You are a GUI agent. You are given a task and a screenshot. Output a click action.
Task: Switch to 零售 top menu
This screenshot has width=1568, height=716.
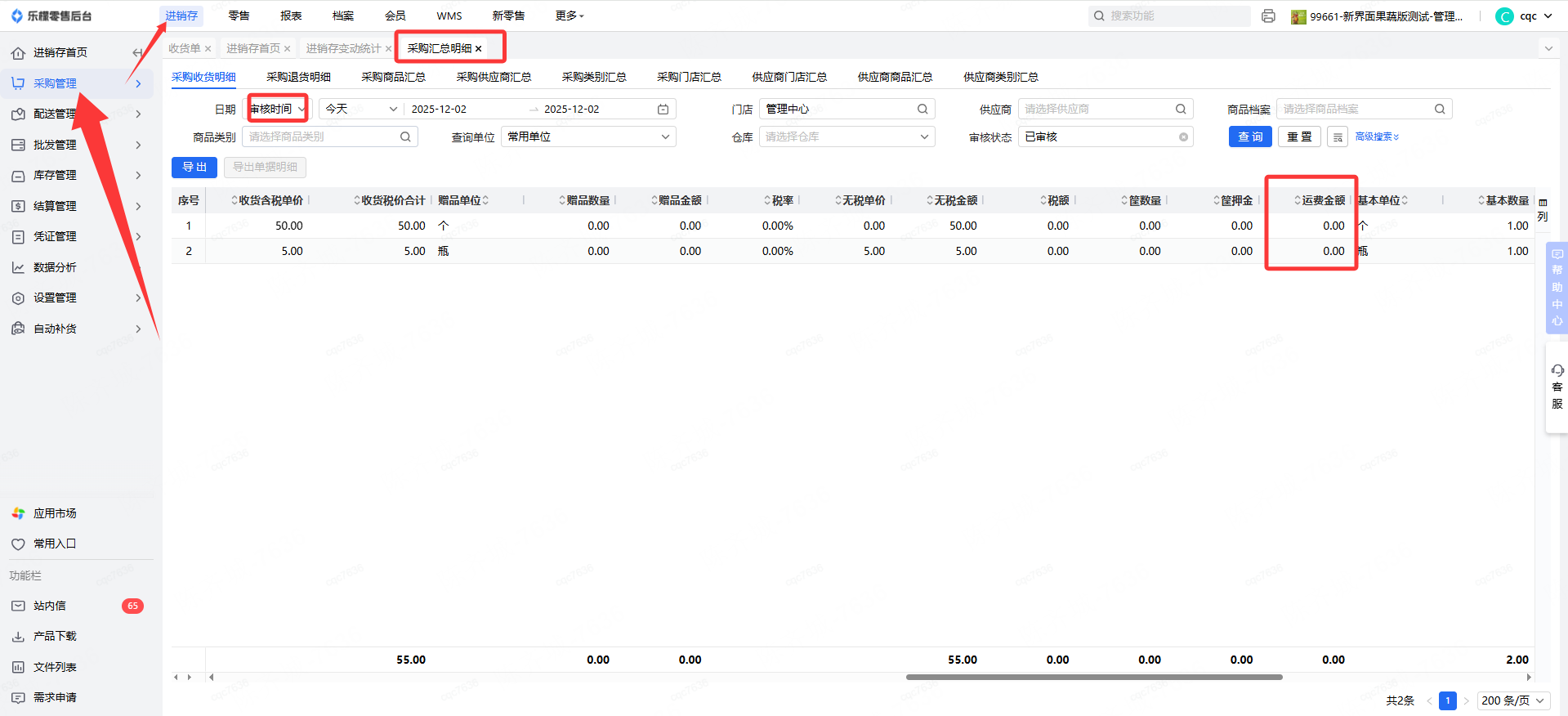point(239,16)
